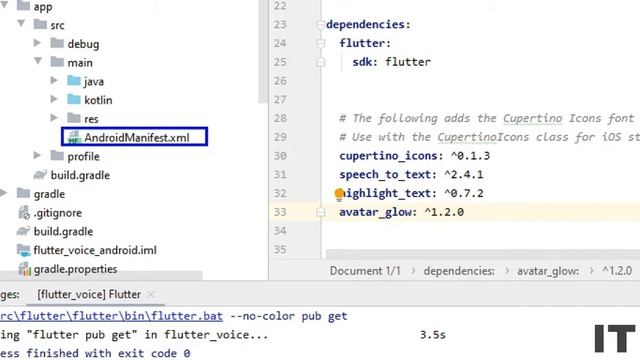Select the profile folder row
The image size is (640, 360).
(83, 156)
